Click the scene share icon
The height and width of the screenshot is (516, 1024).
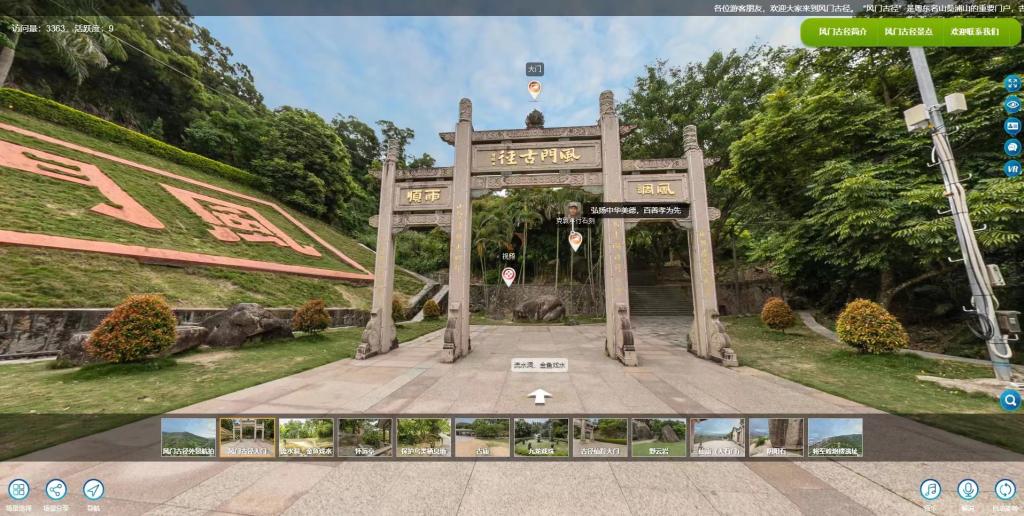[x=56, y=490]
